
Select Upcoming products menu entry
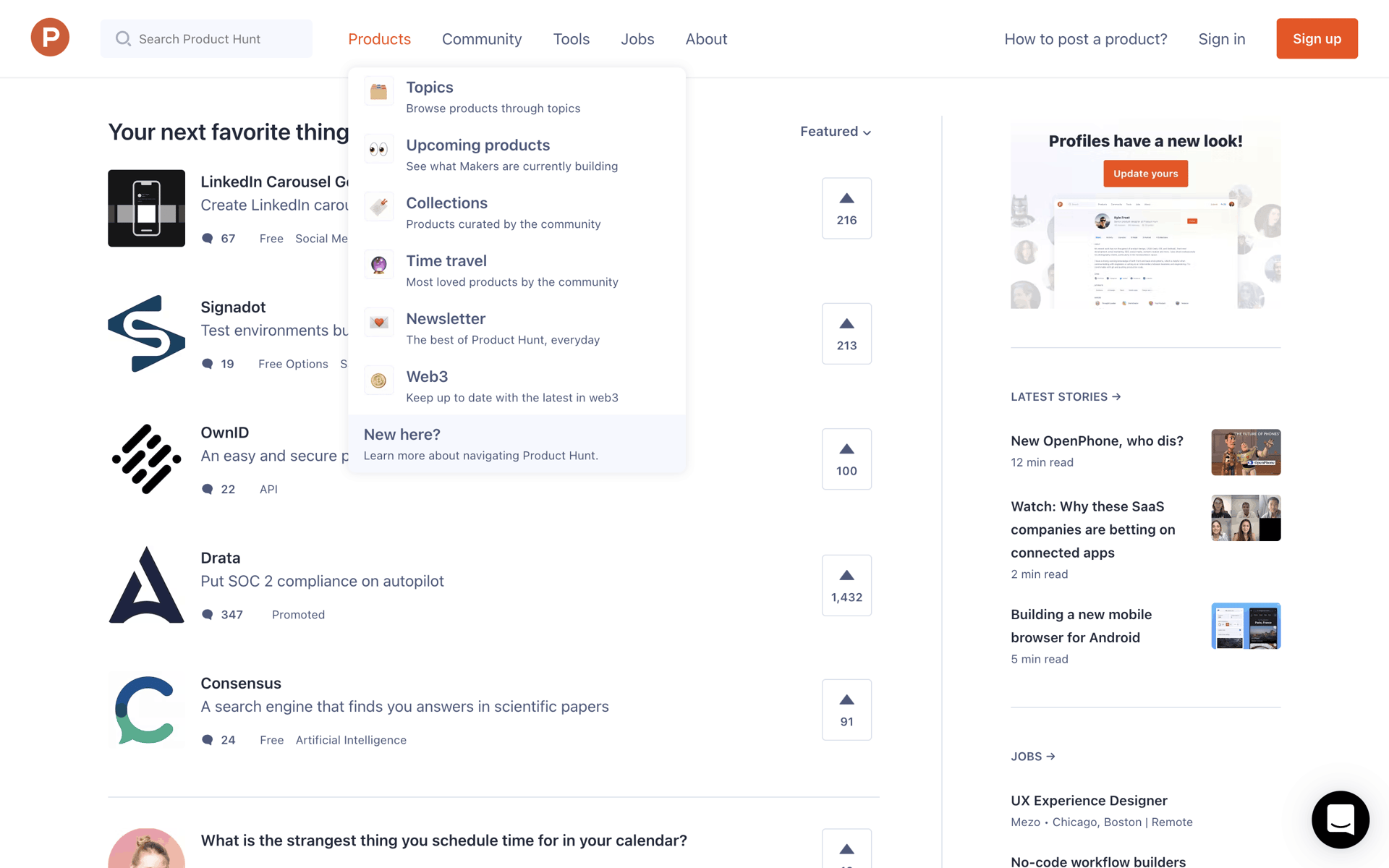point(517,154)
